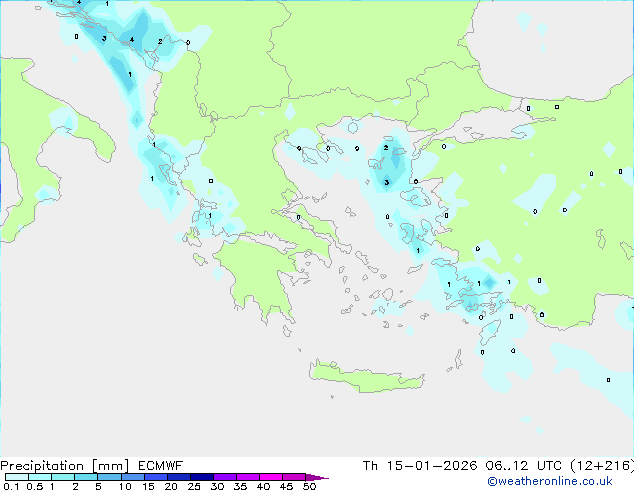Click the Rhodes island outline

pos(490,332)
